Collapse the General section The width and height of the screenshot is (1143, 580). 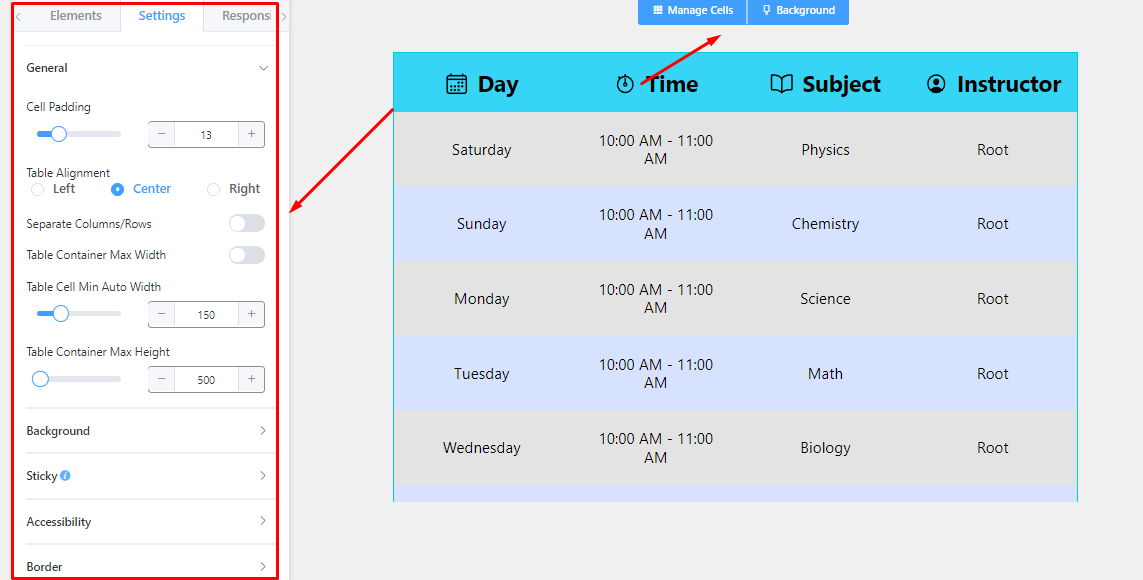tap(263, 68)
